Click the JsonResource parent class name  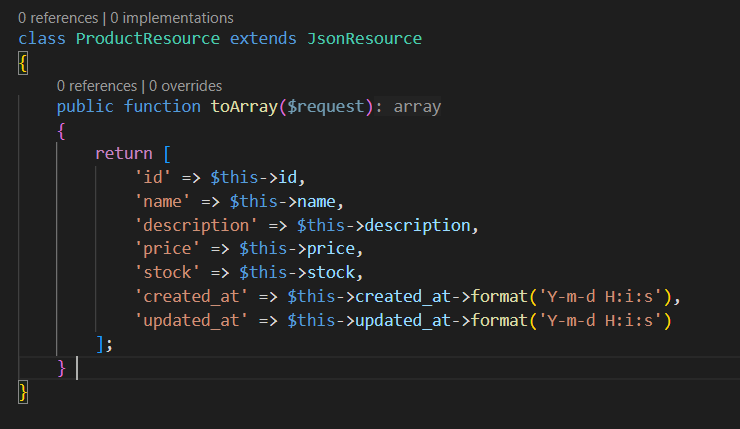click(364, 38)
